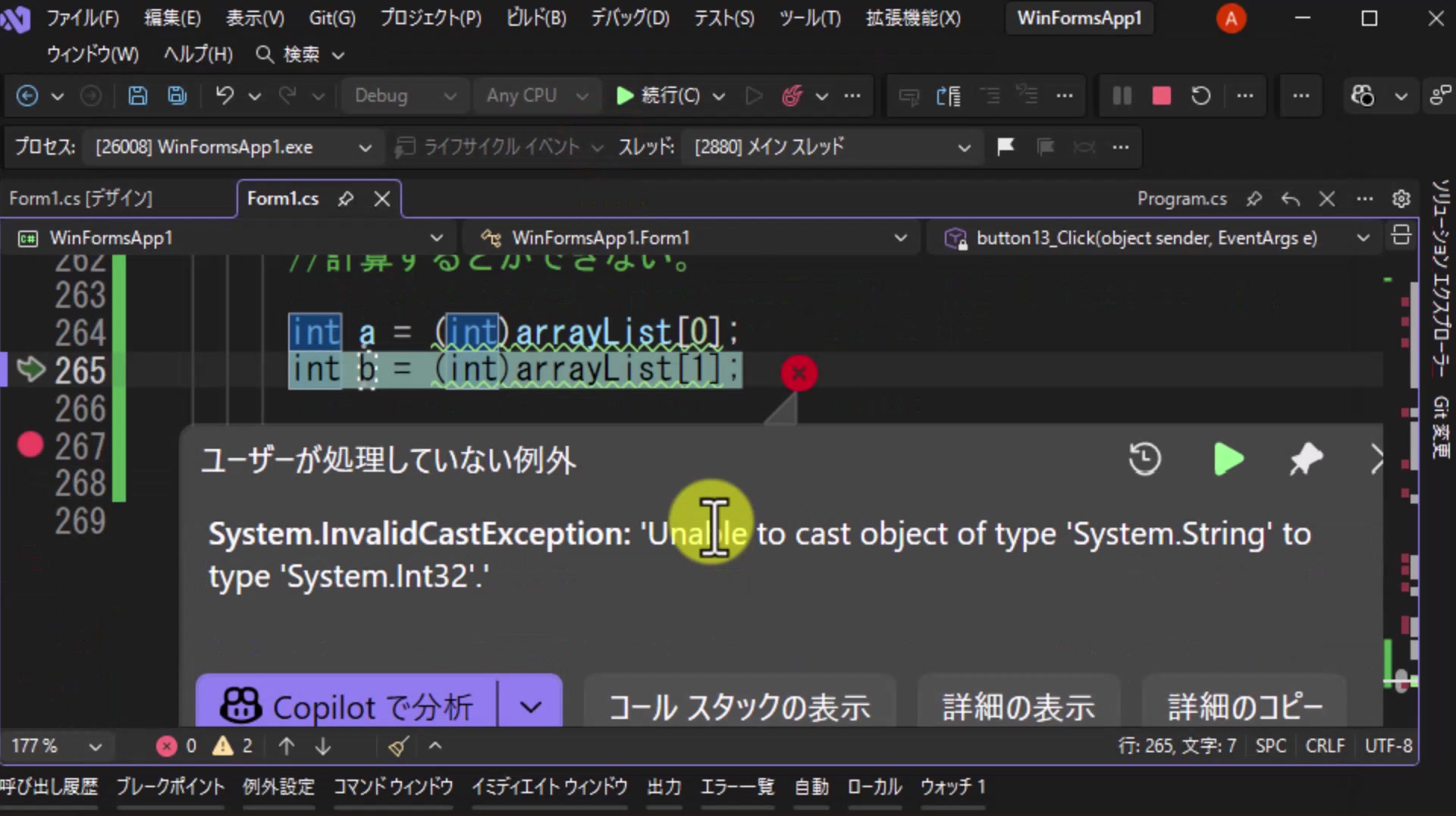Screen dimensions: 1456x816
Task: Click the コール スタックの表示 button
Action: [740, 706]
